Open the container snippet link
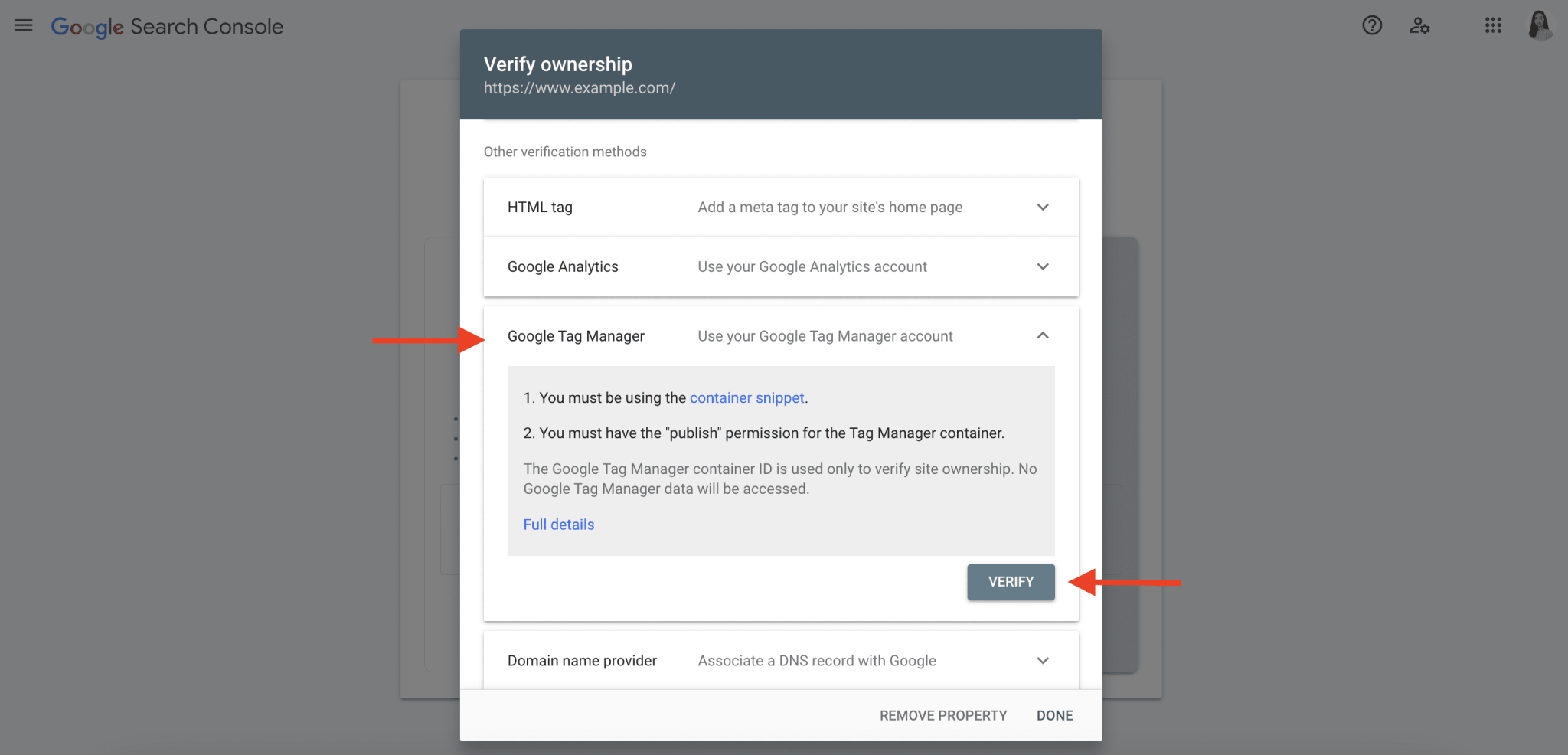 click(746, 397)
